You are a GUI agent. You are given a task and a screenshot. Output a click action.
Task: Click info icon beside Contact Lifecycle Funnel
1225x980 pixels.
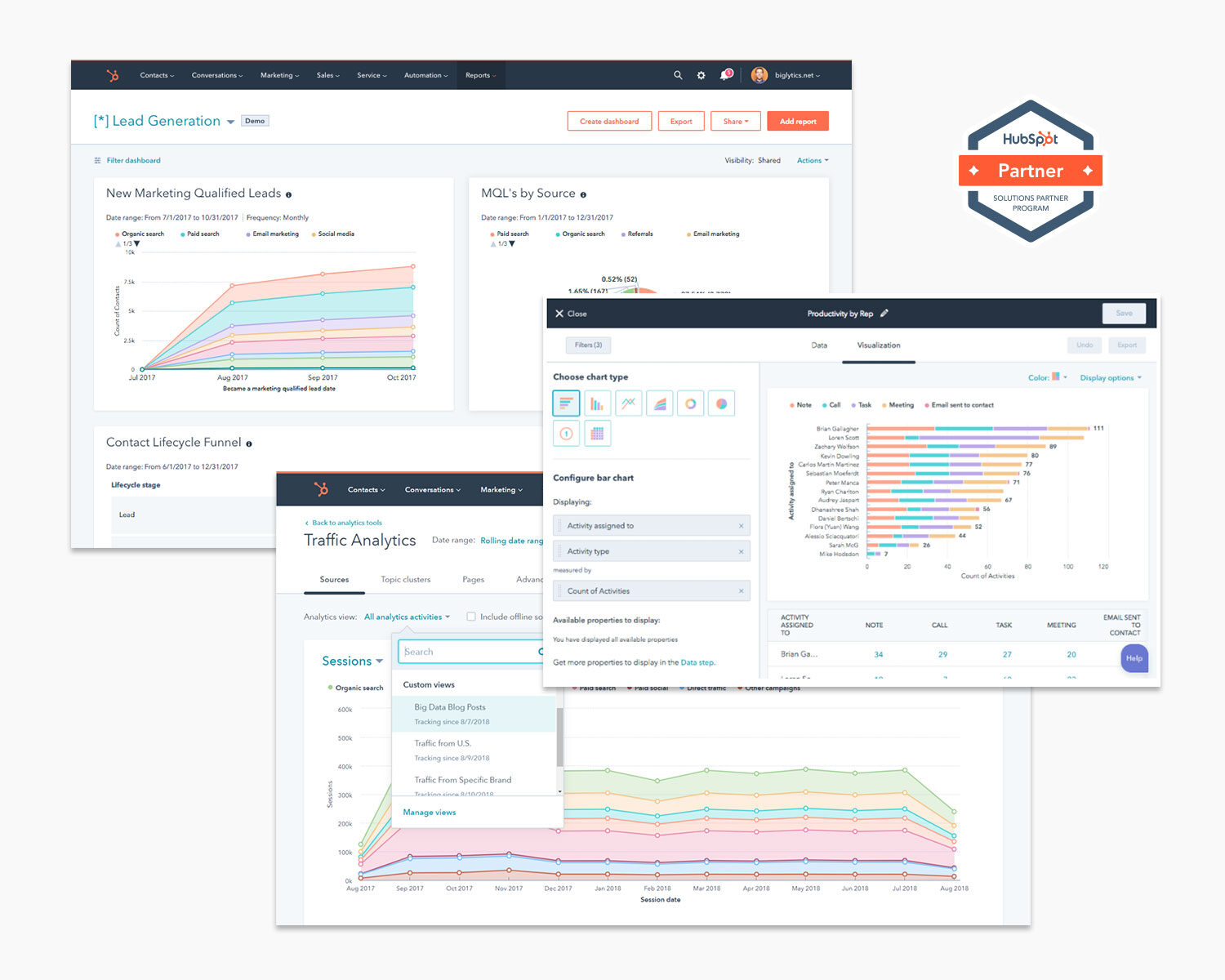249,443
